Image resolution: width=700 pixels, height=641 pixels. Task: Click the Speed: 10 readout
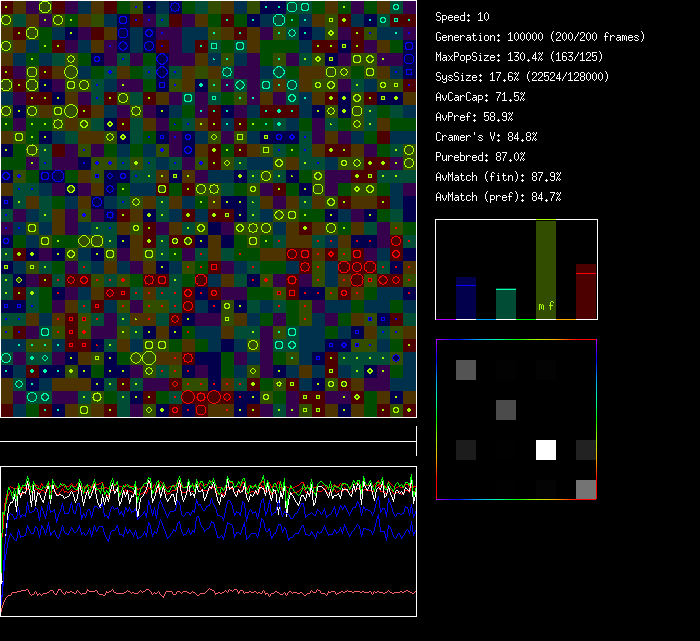coord(463,17)
